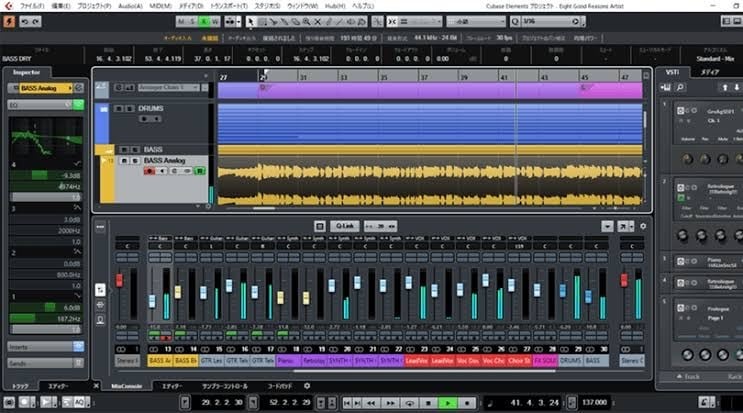Open the Hub(H) menu

pos(335,6)
